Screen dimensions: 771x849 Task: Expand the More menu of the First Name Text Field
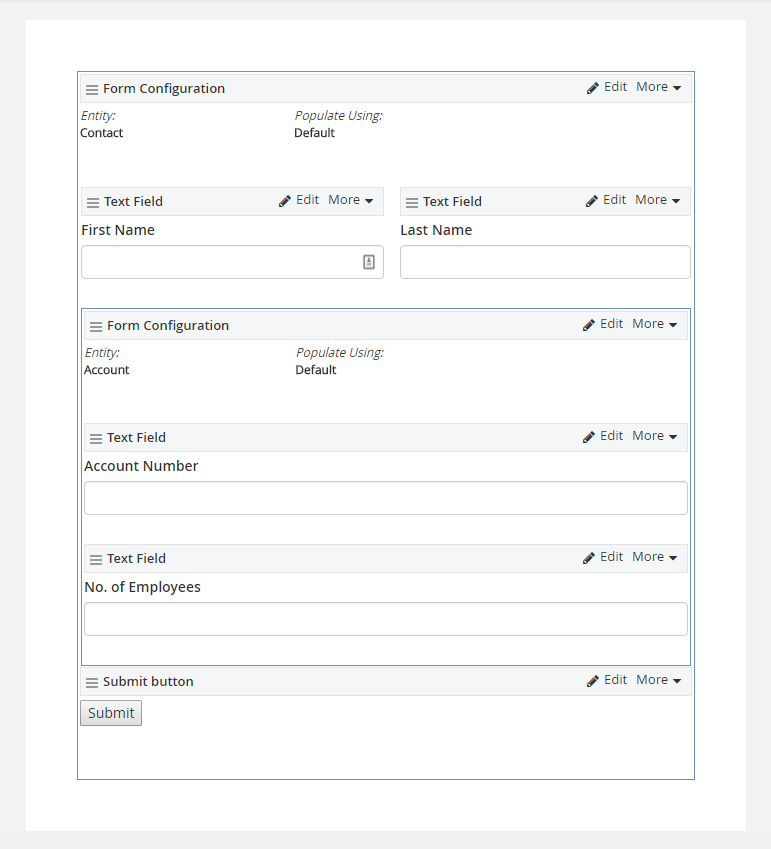350,200
